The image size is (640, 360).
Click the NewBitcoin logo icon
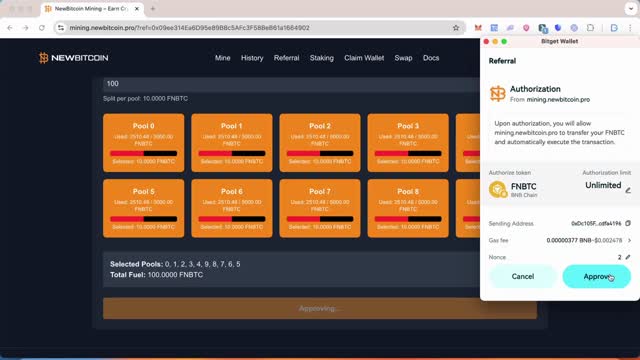(43, 58)
